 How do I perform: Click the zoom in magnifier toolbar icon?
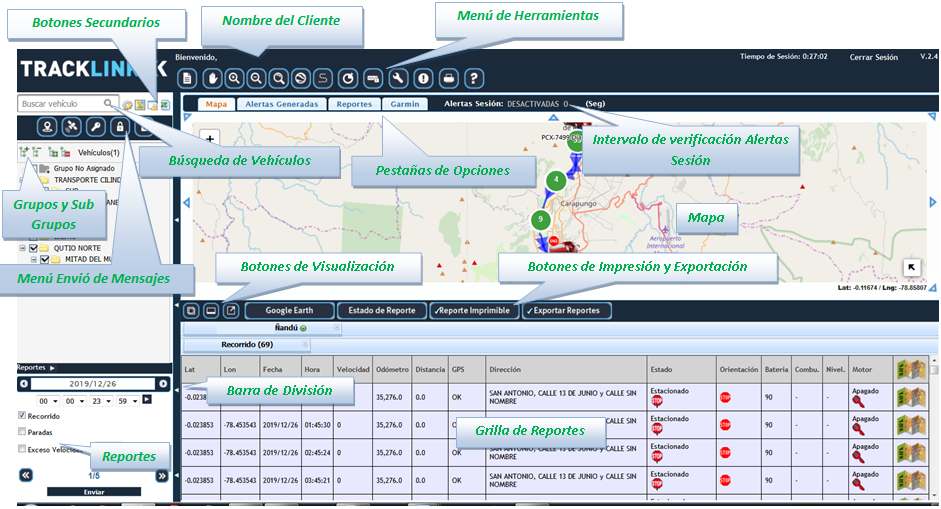point(234,78)
